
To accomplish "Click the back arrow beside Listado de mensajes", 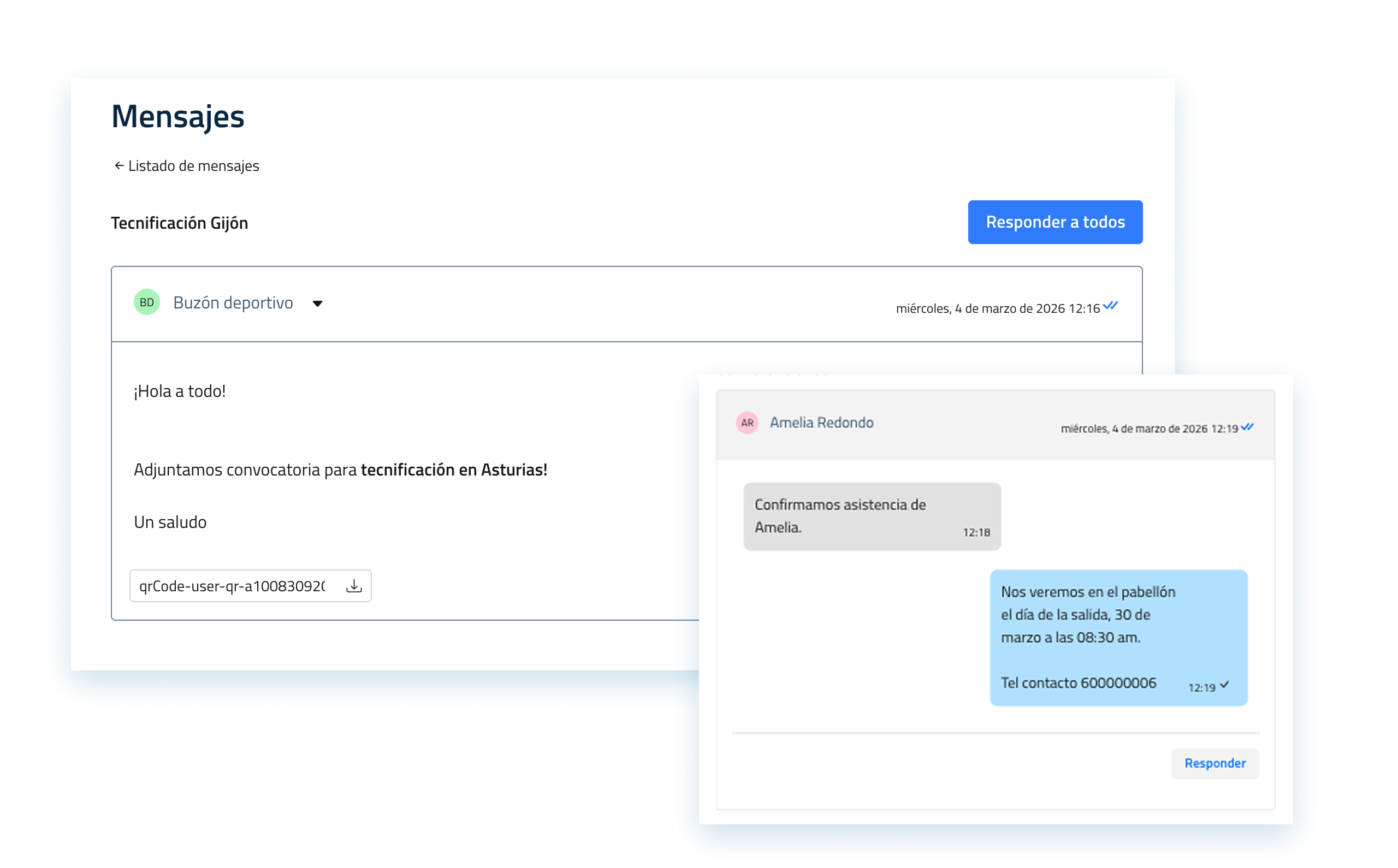I will (119, 166).
